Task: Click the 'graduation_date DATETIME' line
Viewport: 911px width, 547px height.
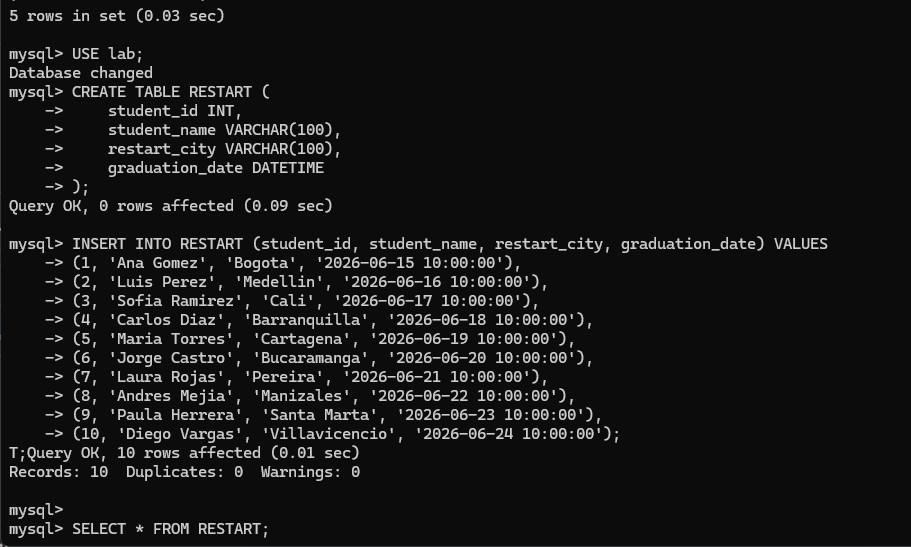Action: 215,168
